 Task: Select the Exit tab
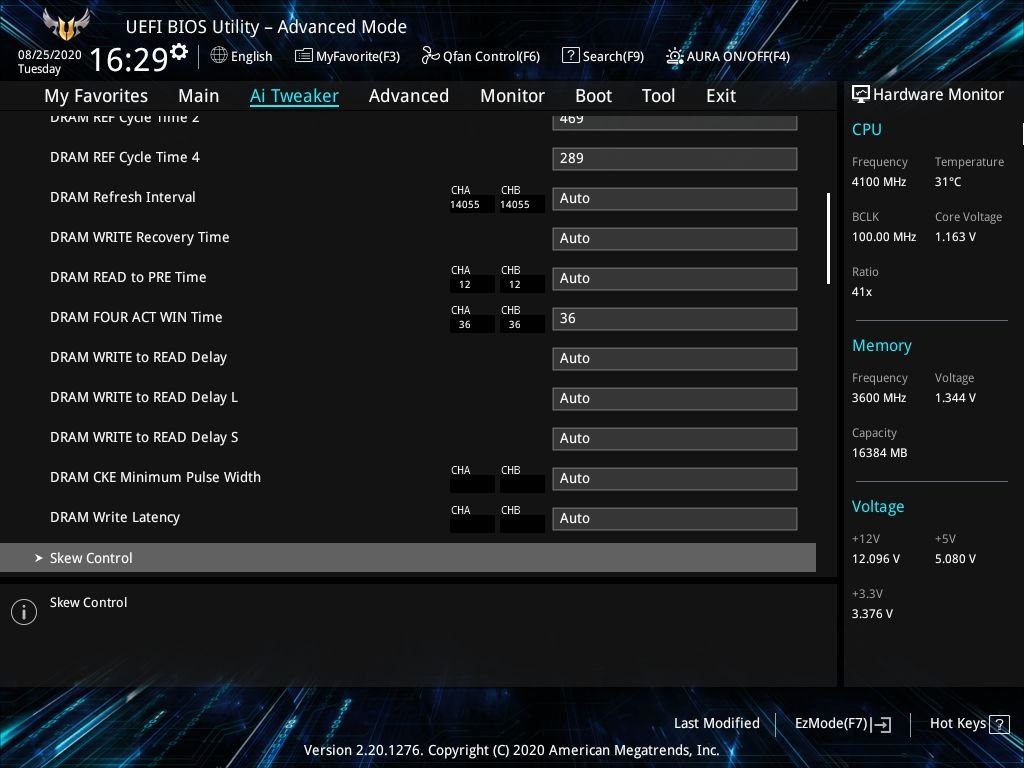pos(721,96)
